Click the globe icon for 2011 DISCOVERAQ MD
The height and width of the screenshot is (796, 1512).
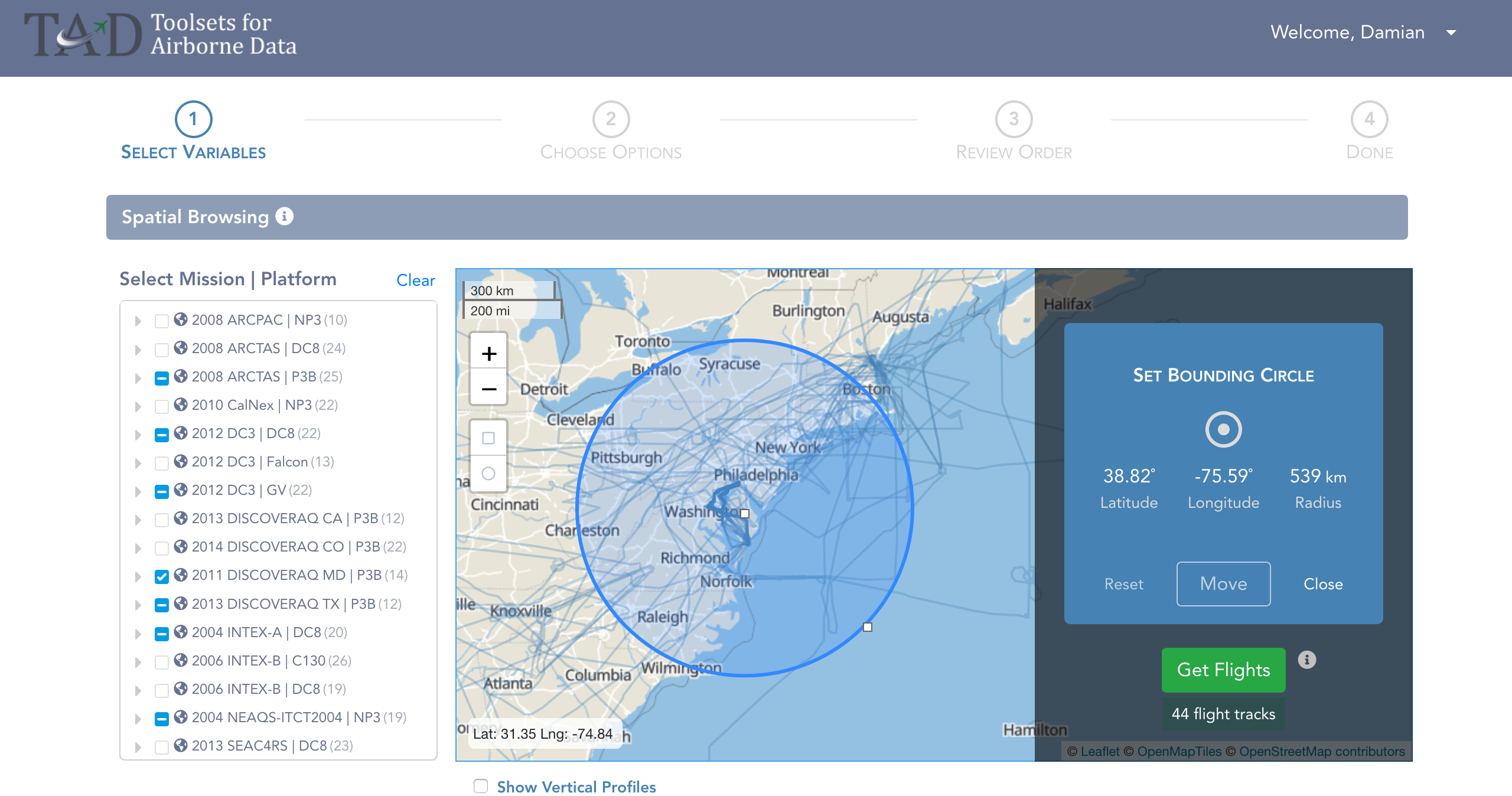181,575
